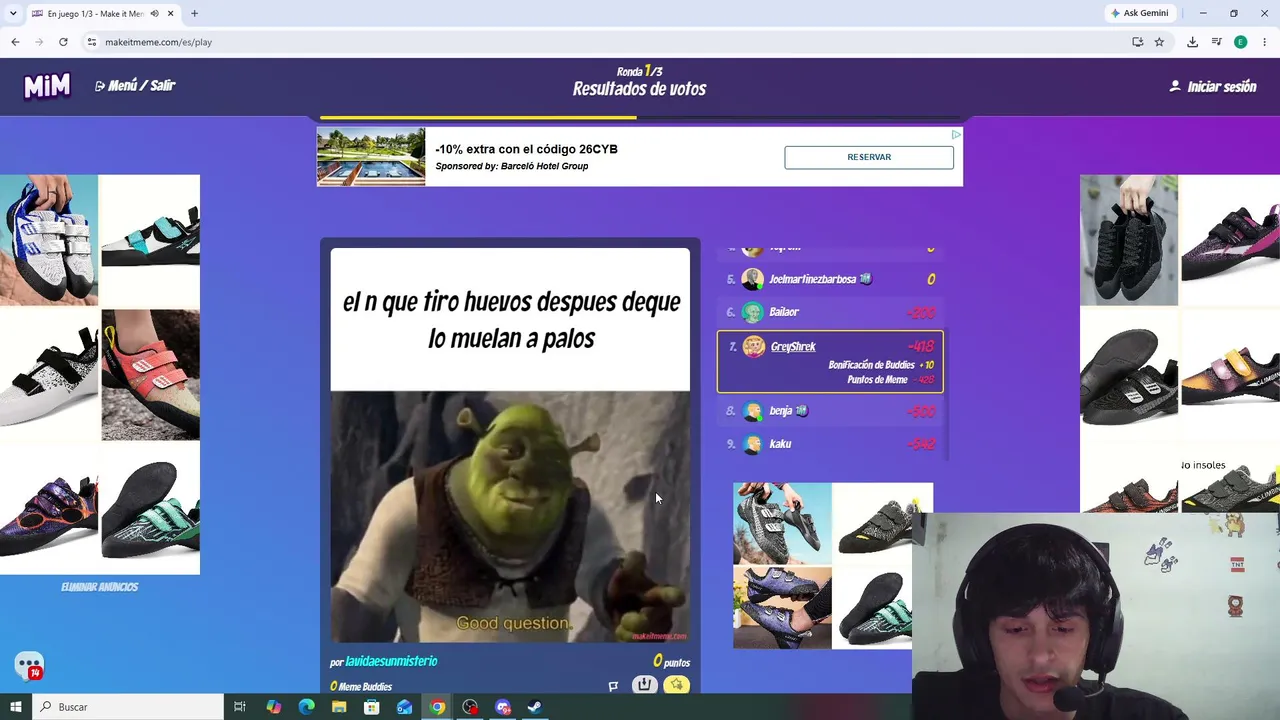
Task: Open the chat bubble with 14 notifications
Action: [29, 666]
